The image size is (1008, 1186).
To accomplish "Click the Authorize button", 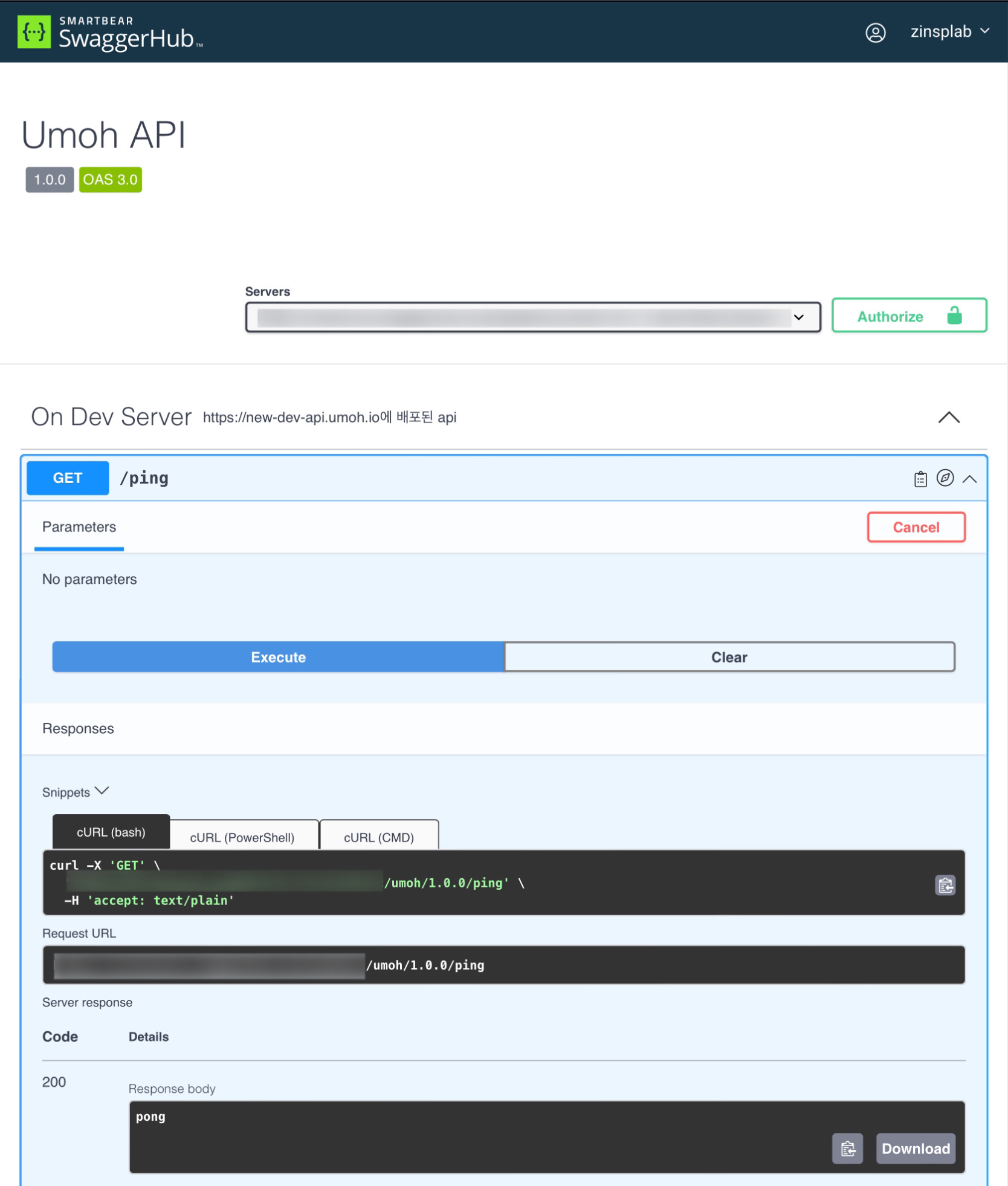I will (x=909, y=316).
